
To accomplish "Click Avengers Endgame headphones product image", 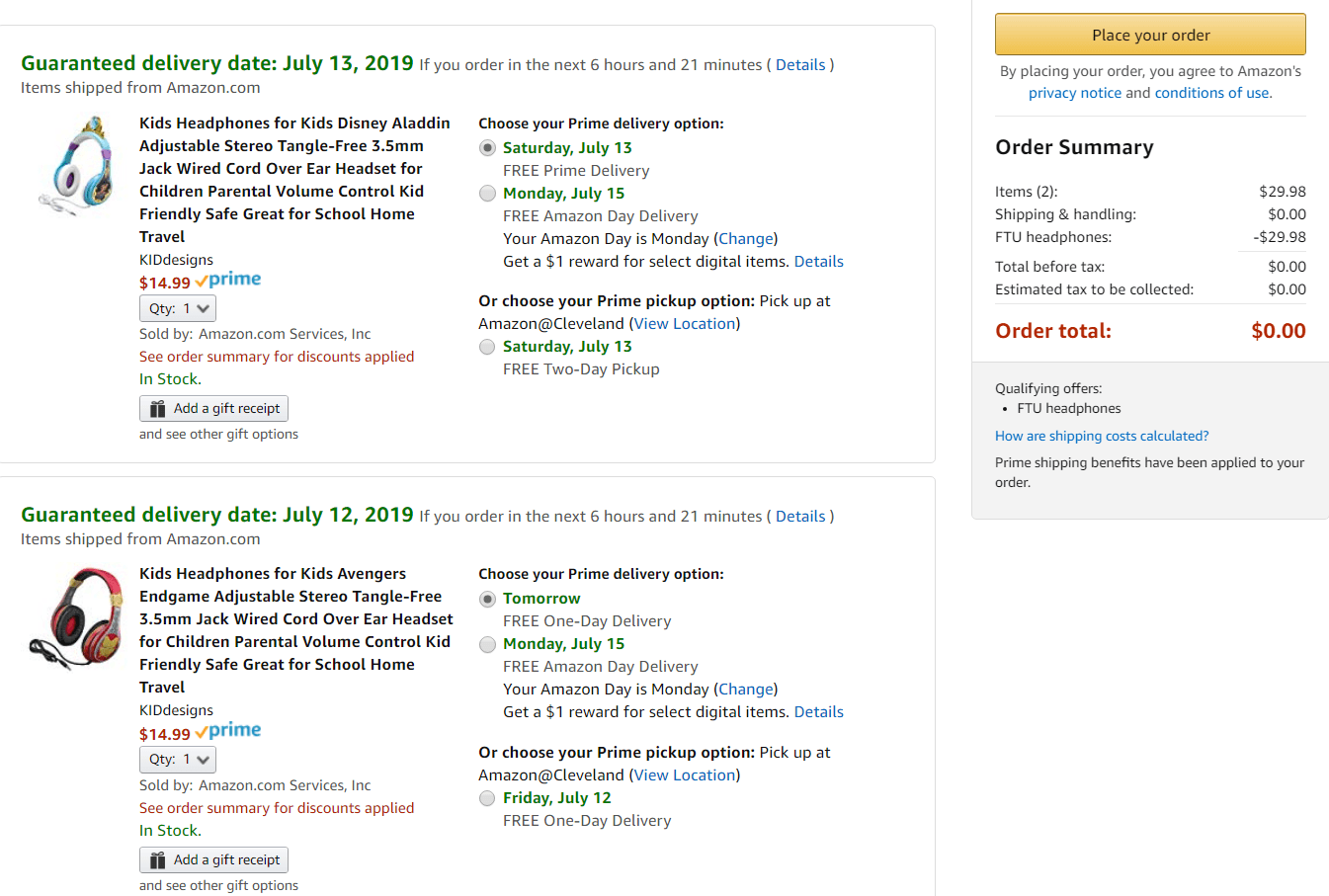I will tap(75, 618).
